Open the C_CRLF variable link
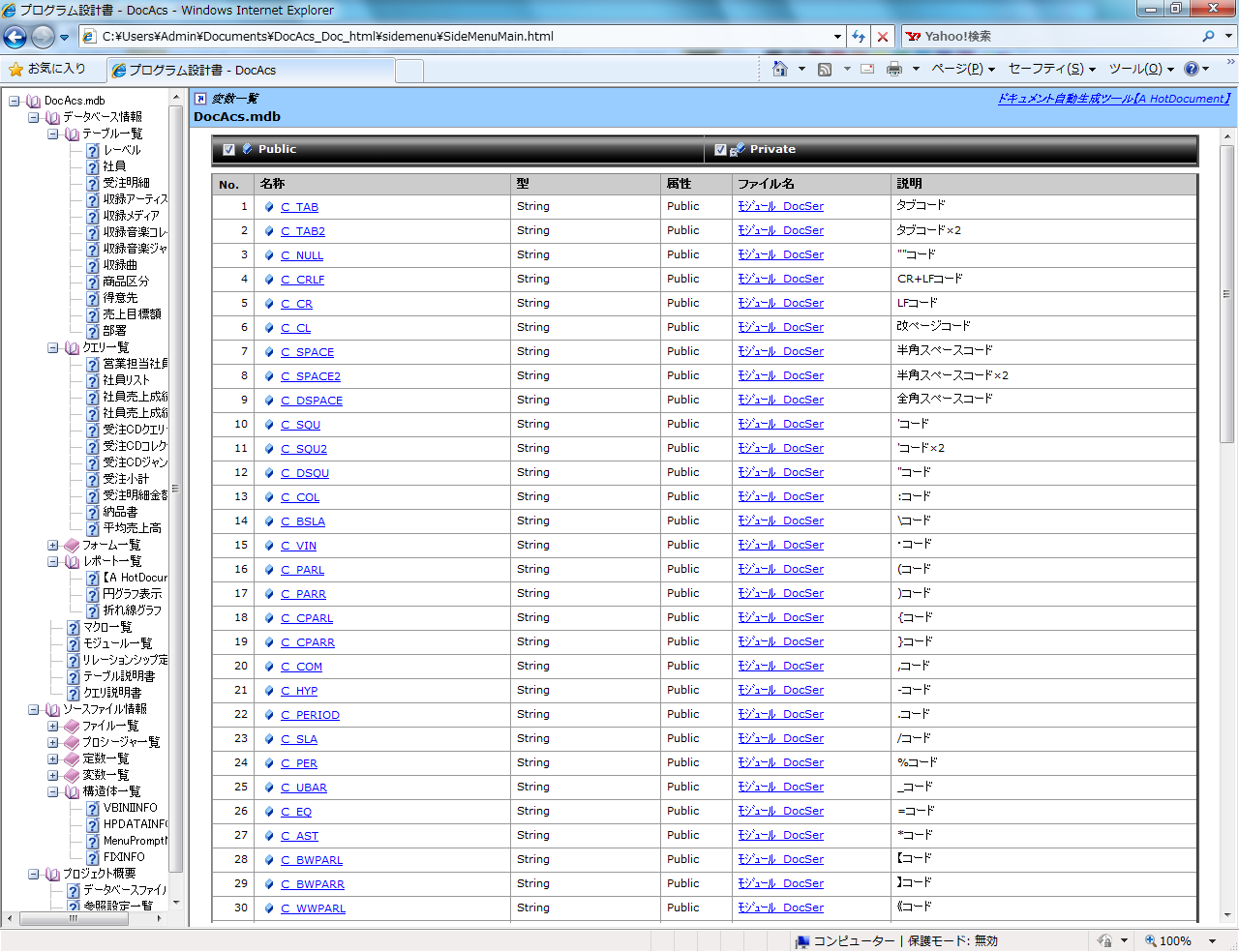 pos(302,280)
